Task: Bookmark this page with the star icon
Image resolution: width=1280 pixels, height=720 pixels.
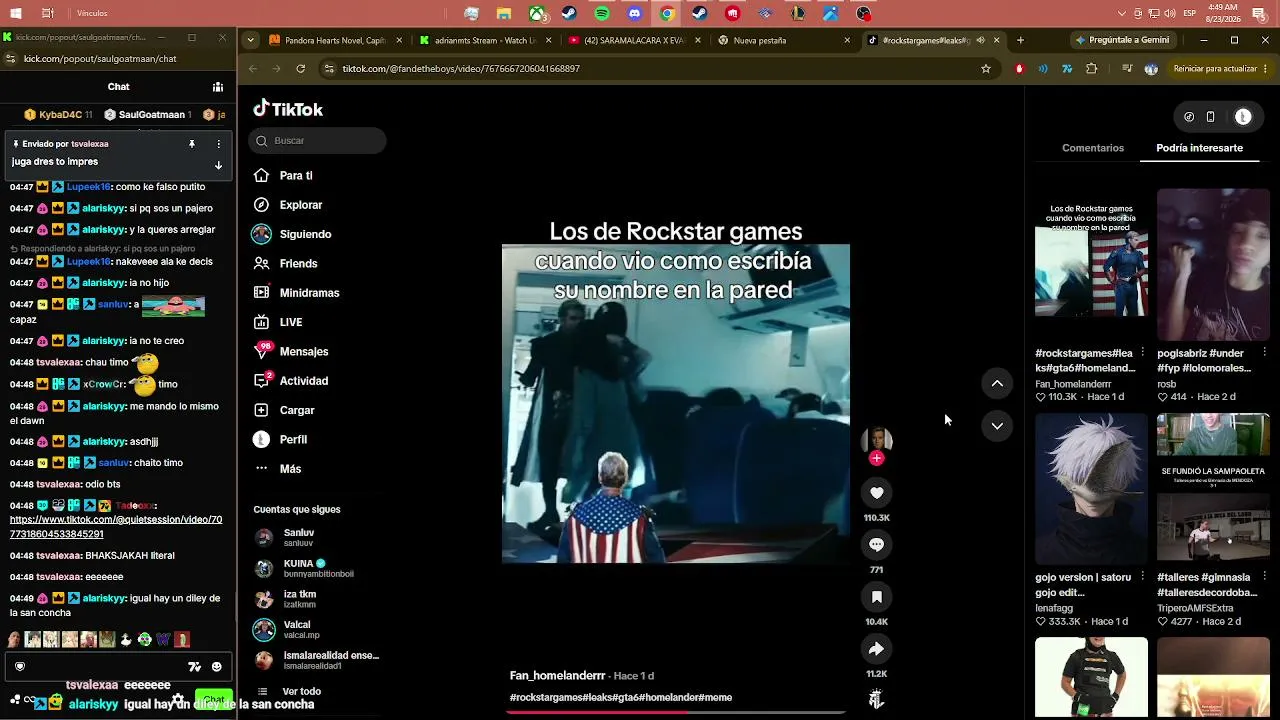Action: 986,69
